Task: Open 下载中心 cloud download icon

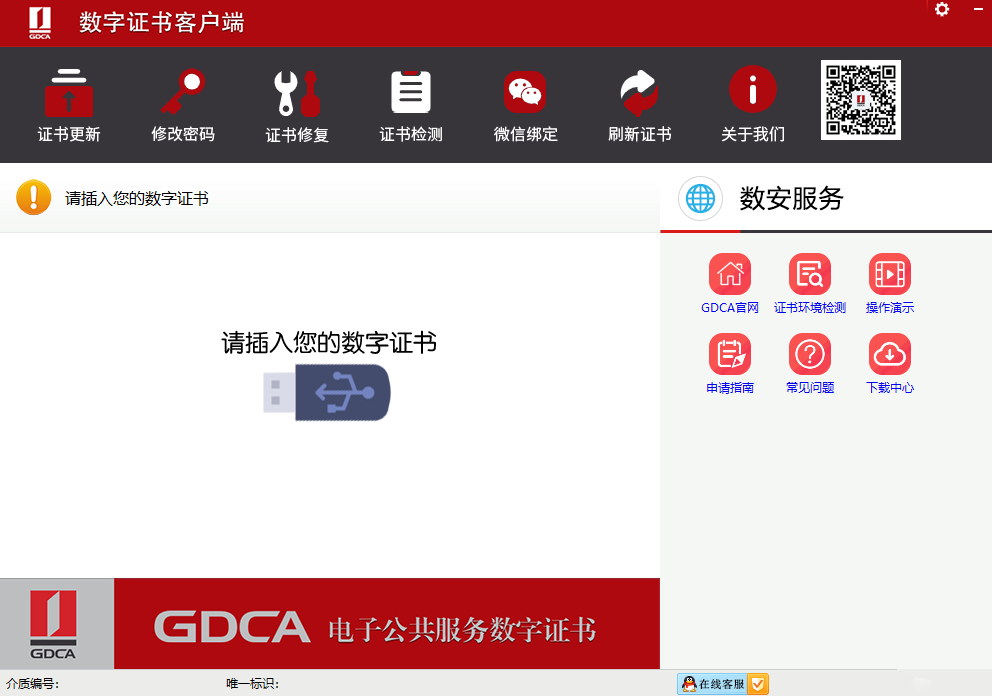Action: (x=890, y=354)
